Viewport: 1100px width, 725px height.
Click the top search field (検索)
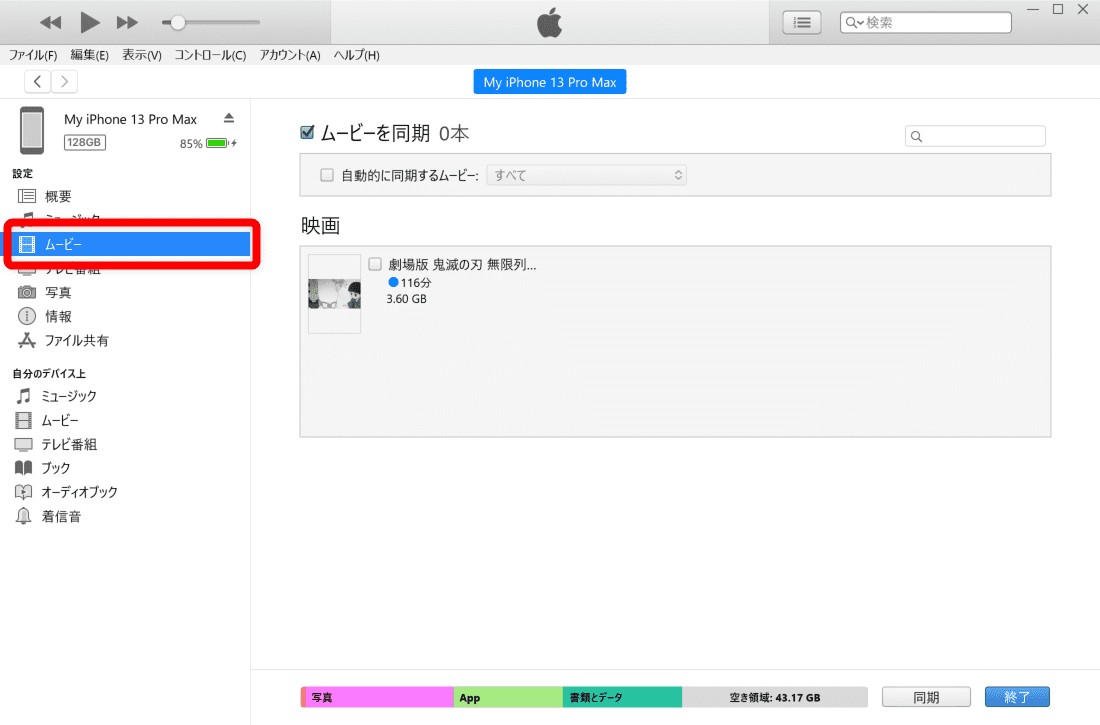click(925, 22)
